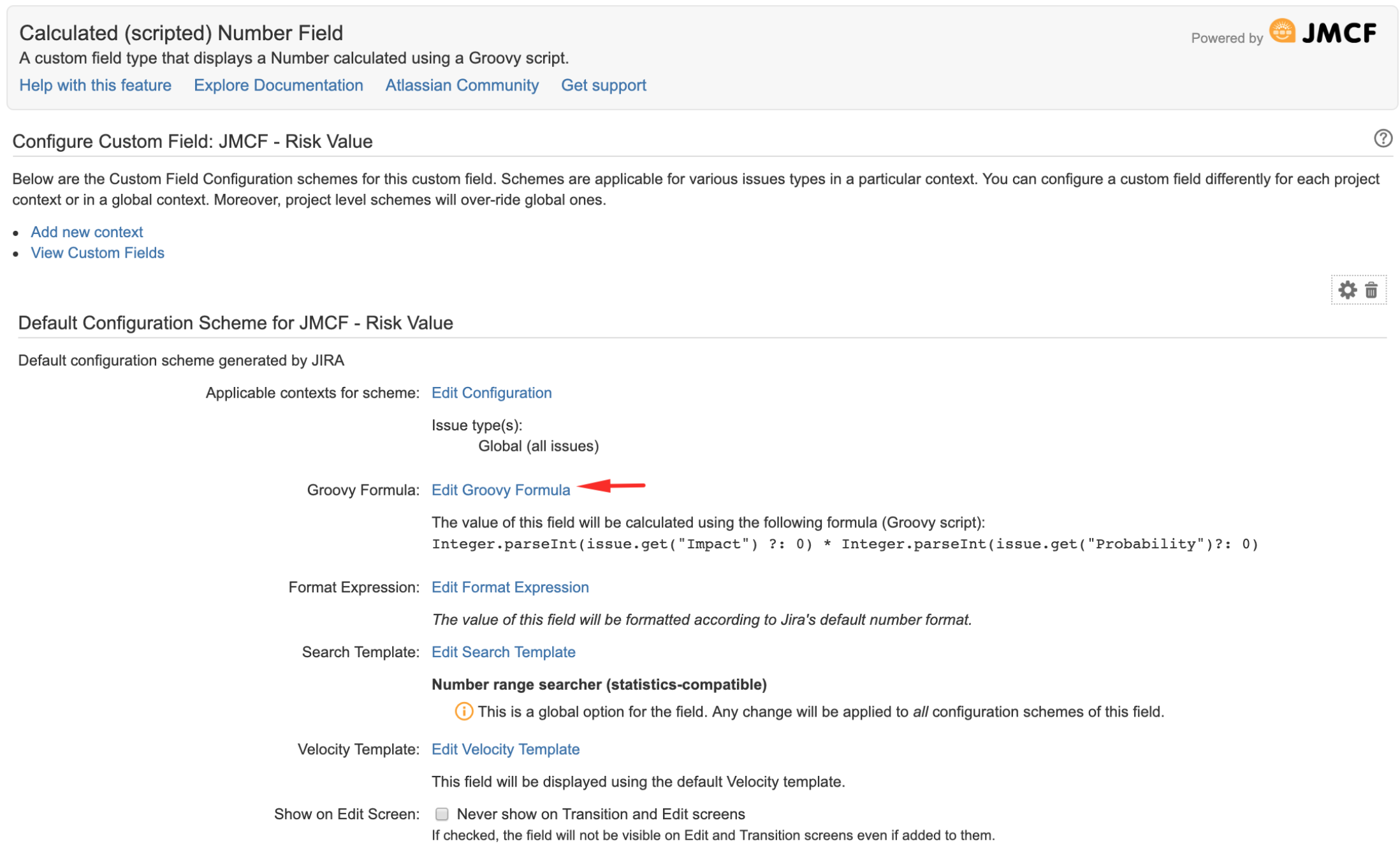Click the Issue type(s): text

coord(477,425)
